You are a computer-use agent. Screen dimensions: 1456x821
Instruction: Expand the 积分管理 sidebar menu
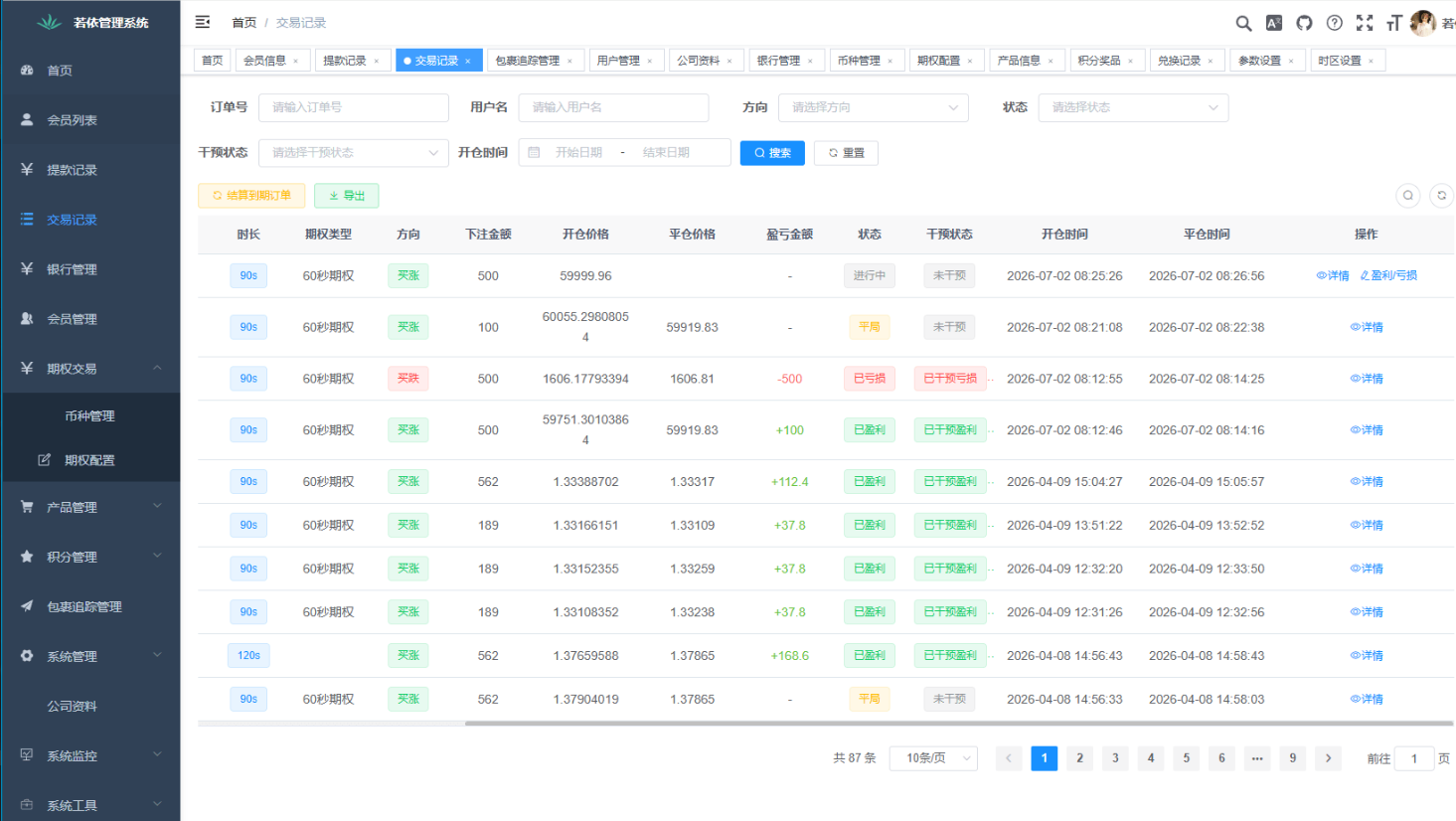(90, 557)
